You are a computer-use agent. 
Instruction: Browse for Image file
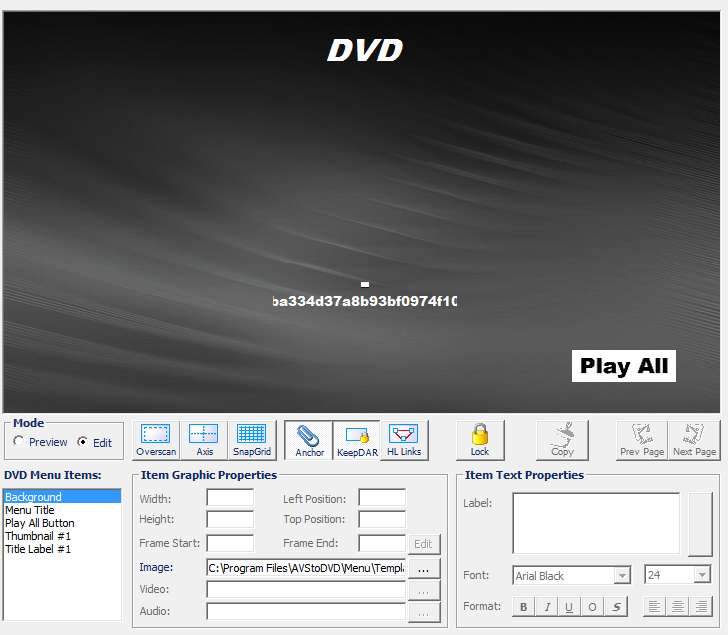click(x=423, y=568)
